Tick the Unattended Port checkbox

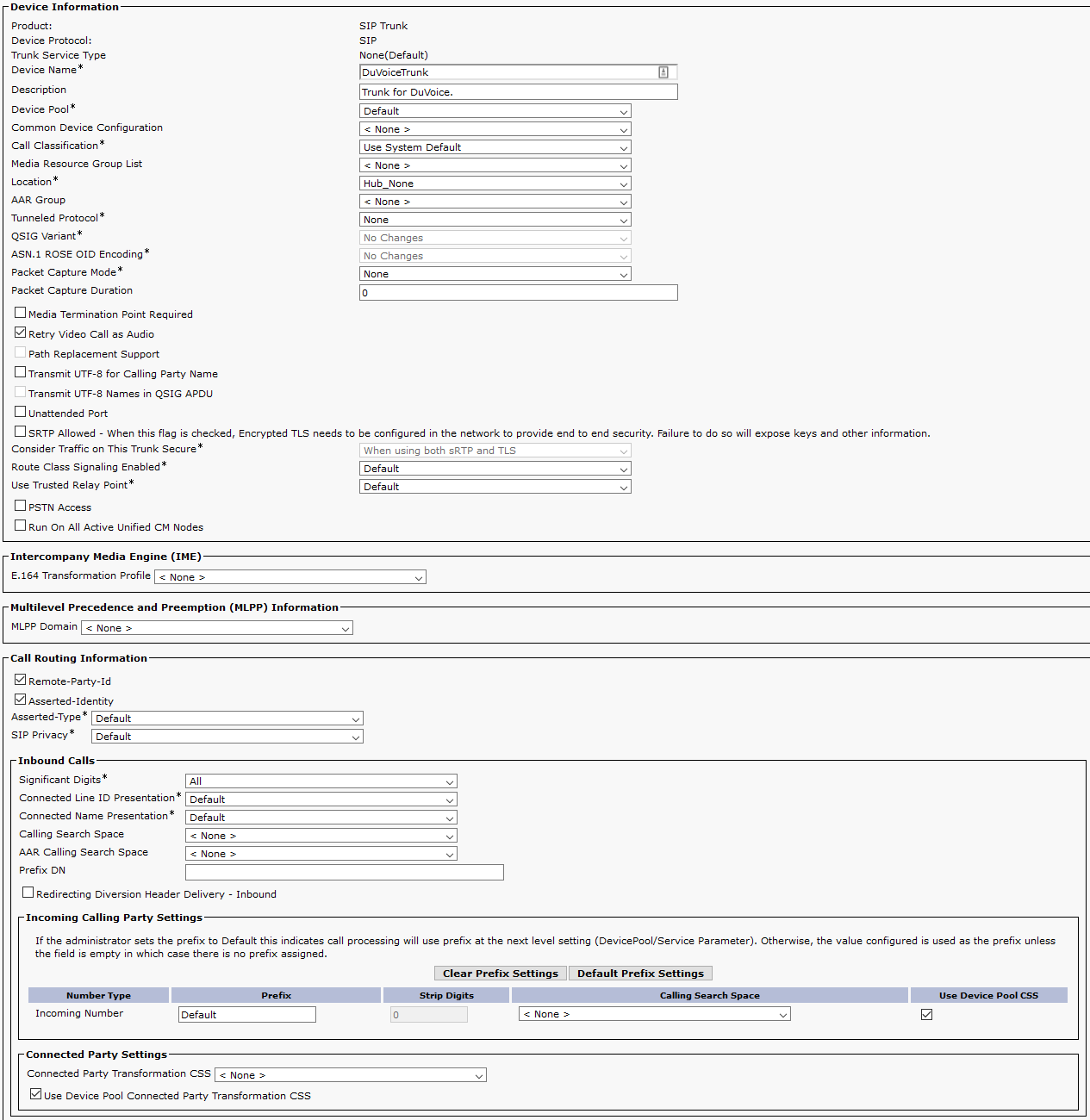20,412
